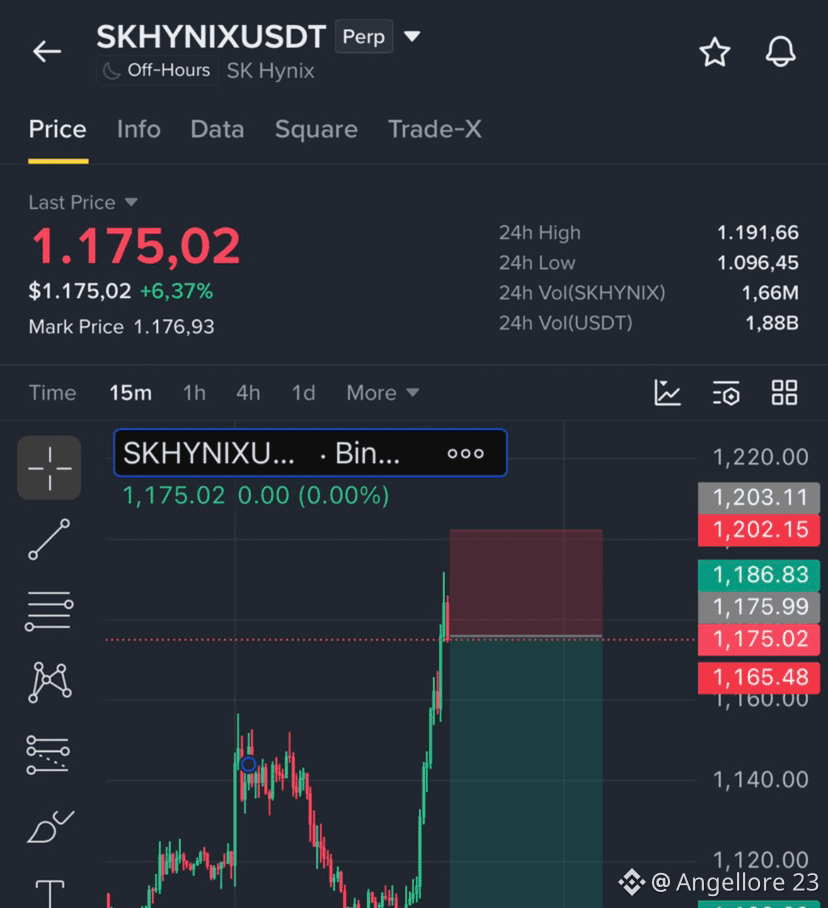Open price alerts with the bell icon
The height and width of the screenshot is (908, 828).
(780, 52)
